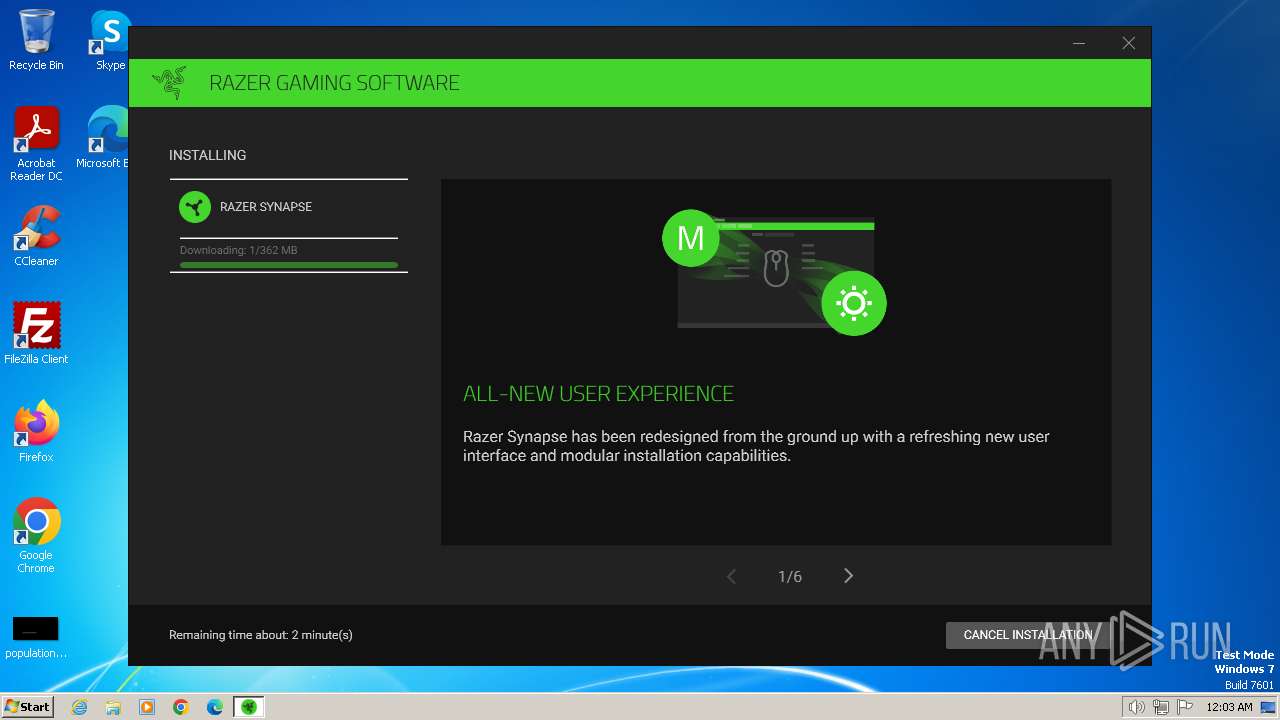Open Windows Explorer from taskbar
Image resolution: width=1280 pixels, height=720 pixels.
[x=113, y=707]
